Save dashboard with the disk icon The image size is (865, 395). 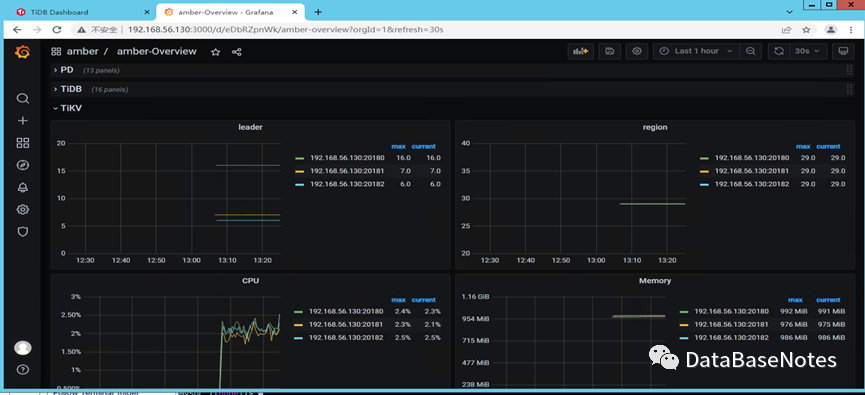pyautogui.click(x=610, y=51)
